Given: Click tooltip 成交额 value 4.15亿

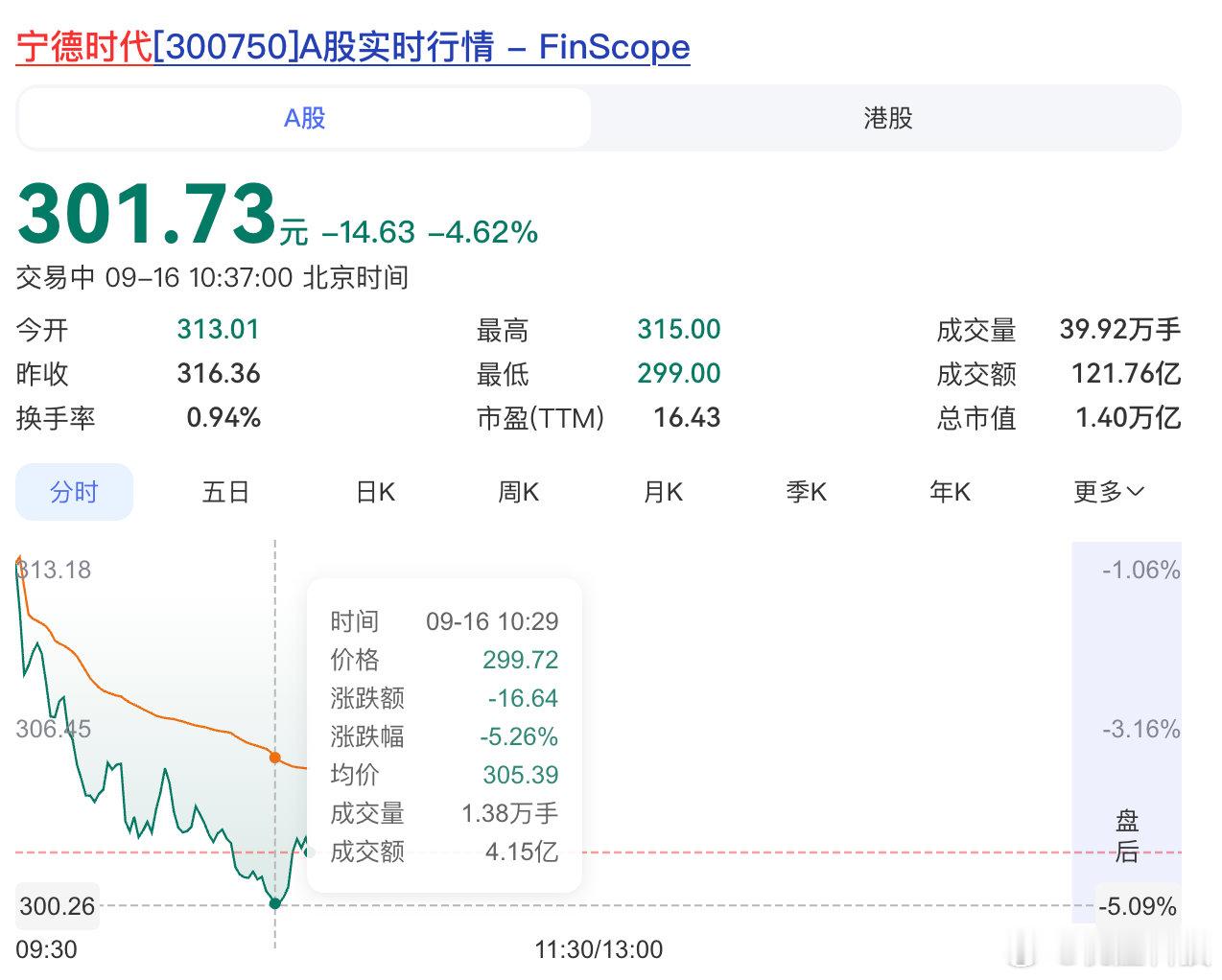Looking at the screenshot, I should coord(522,852).
